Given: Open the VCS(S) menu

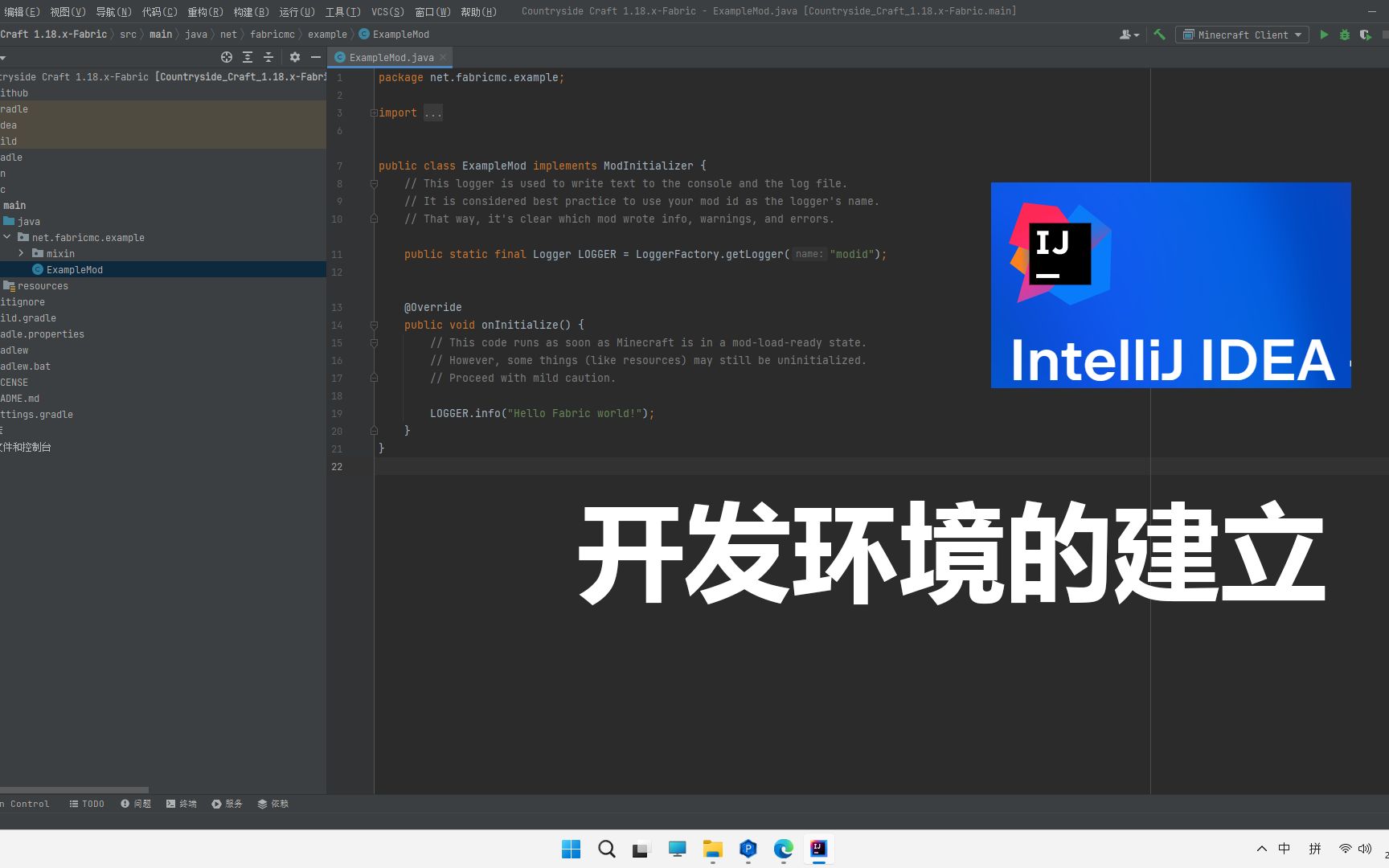Looking at the screenshot, I should tap(387, 11).
